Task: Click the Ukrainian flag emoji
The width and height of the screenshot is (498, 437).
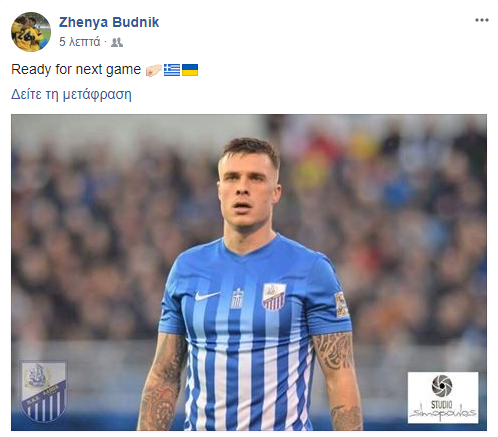Action: tap(190, 70)
